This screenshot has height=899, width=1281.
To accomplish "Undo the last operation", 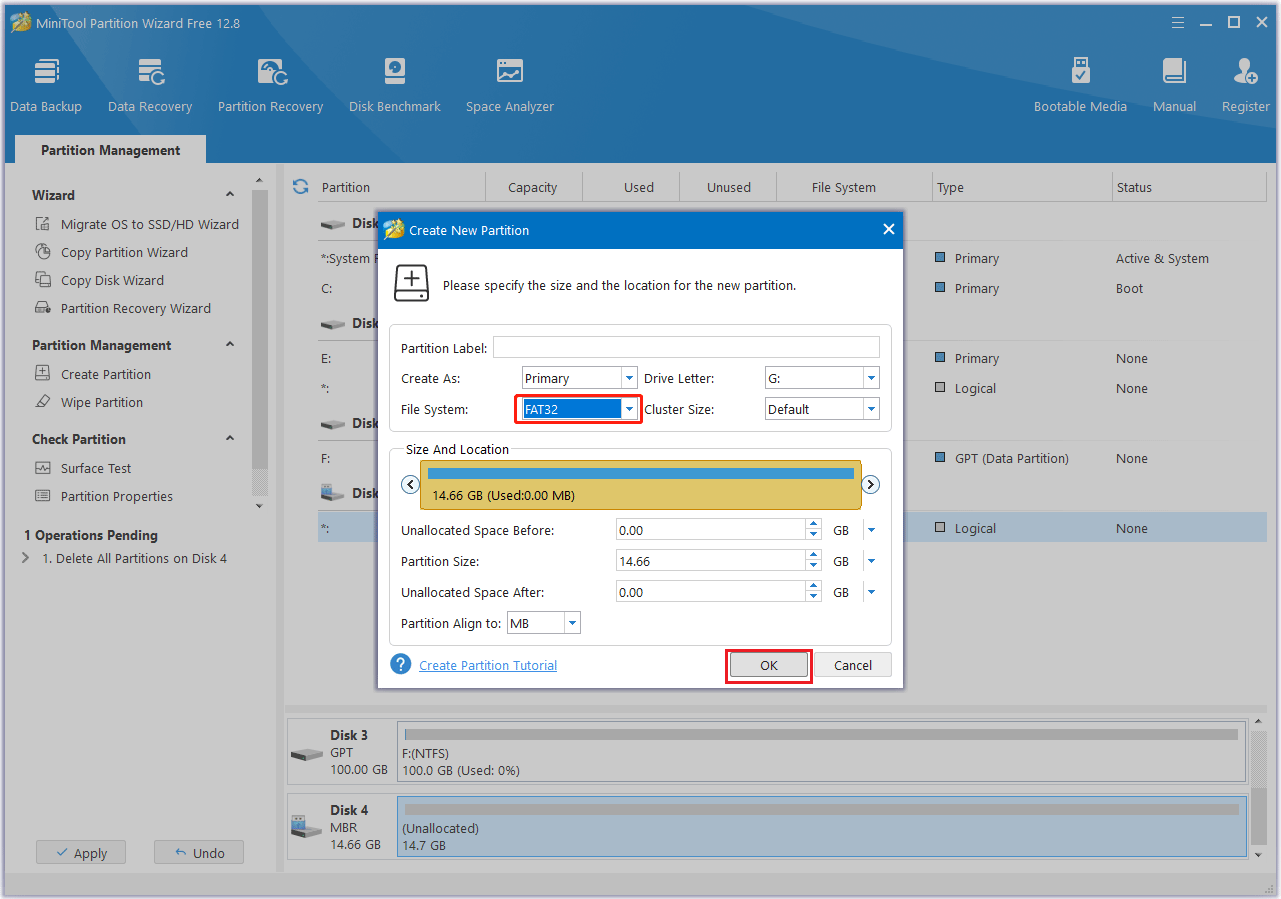I will click(x=199, y=853).
